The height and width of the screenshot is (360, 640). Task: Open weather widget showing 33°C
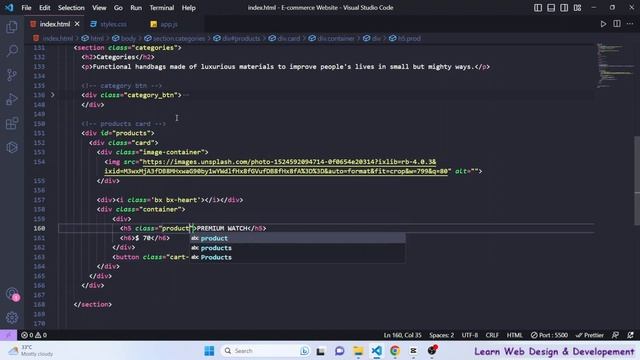[x=31, y=351]
